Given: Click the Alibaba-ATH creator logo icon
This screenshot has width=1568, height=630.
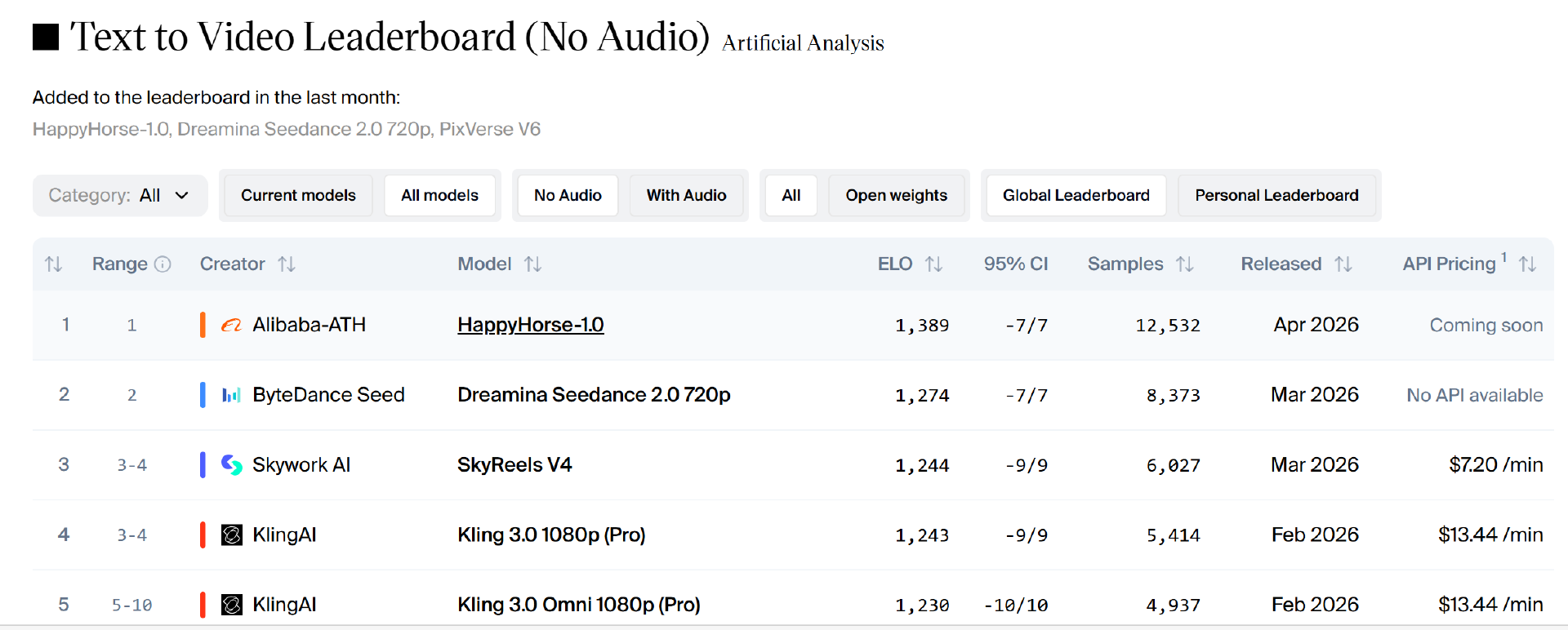Looking at the screenshot, I should pos(231,325).
